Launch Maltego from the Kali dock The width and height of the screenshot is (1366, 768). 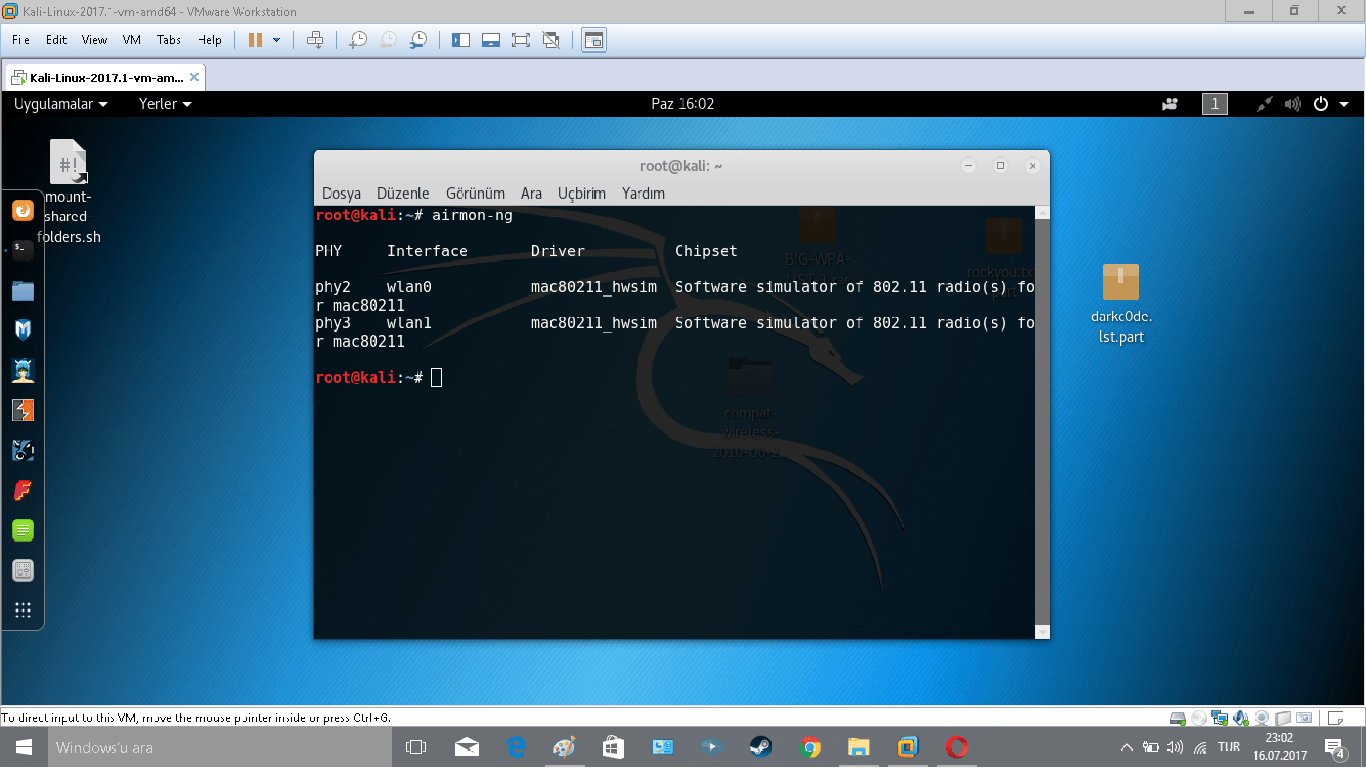tap(23, 450)
